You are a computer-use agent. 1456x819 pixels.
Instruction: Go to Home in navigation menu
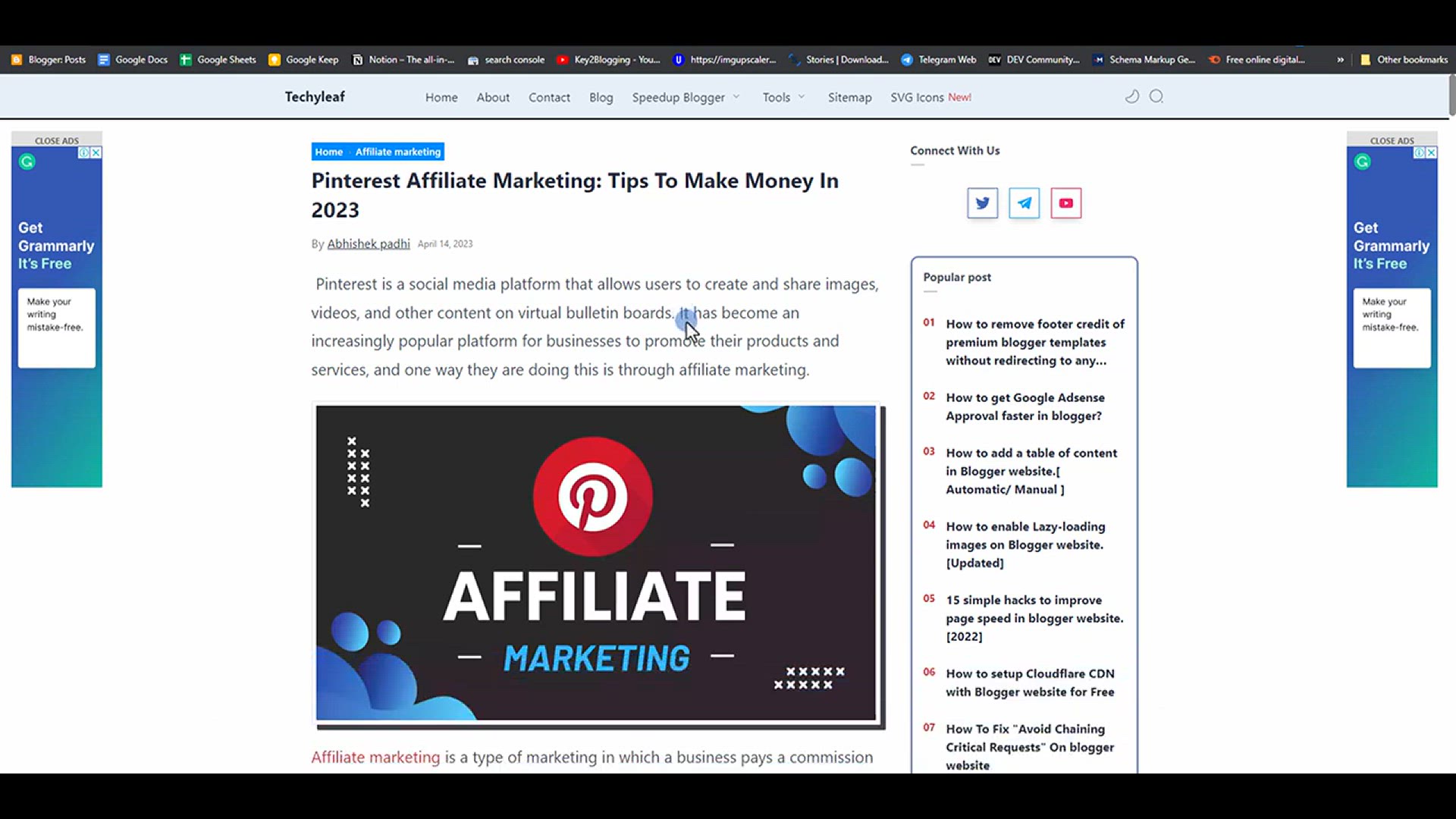(441, 97)
